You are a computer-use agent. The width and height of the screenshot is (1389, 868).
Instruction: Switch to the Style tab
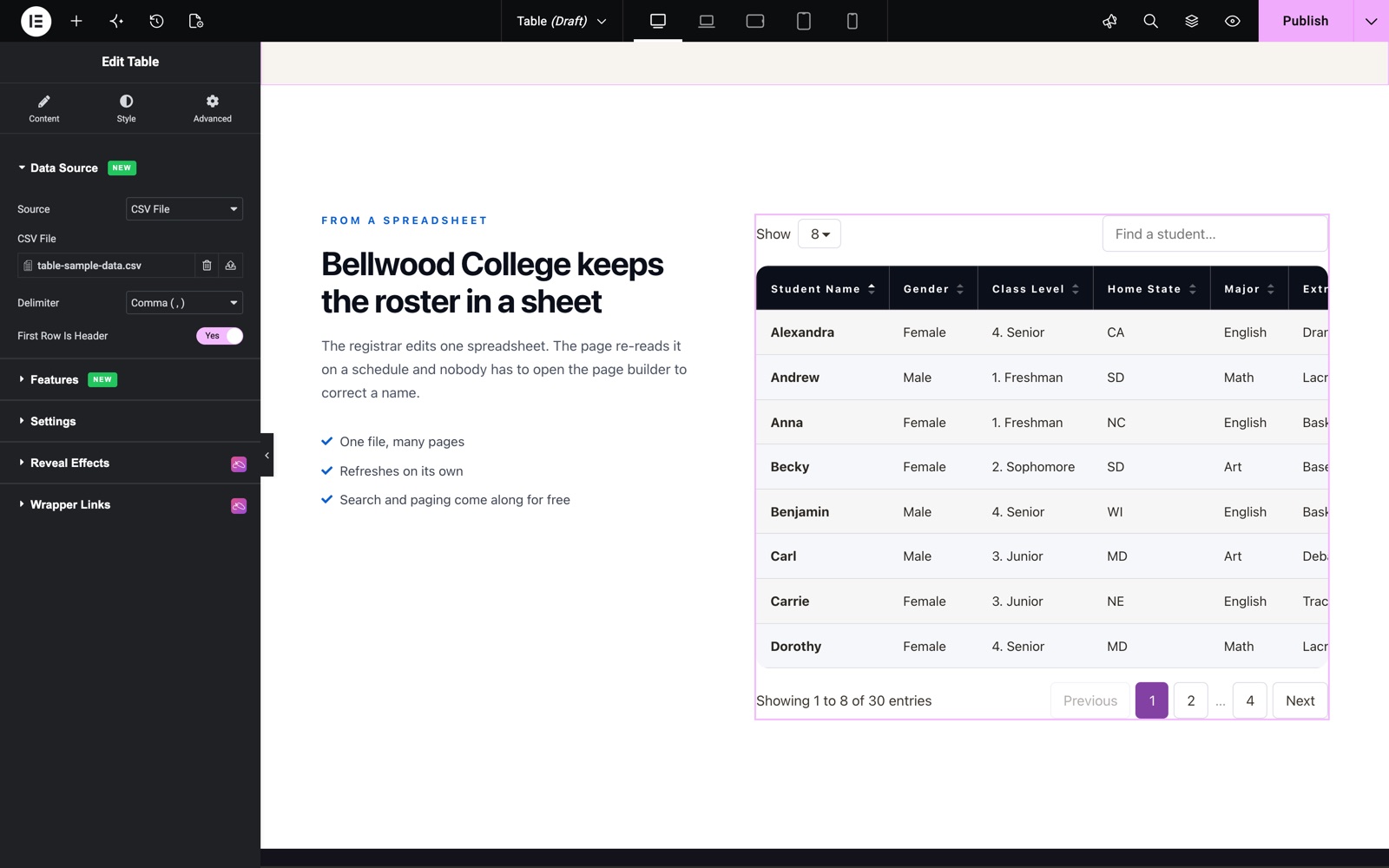pyautogui.click(x=126, y=108)
